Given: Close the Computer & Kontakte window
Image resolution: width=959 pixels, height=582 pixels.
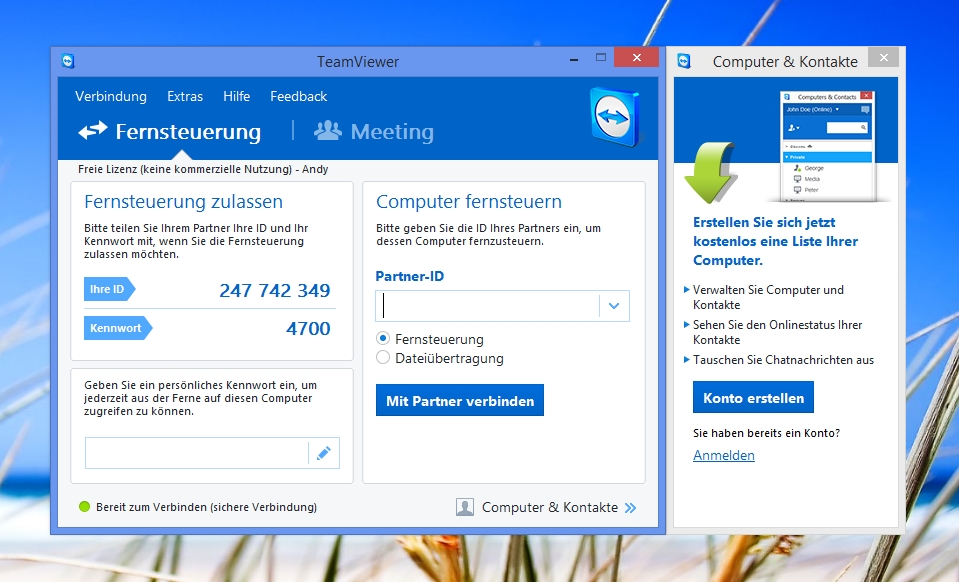Looking at the screenshot, I should (x=883, y=57).
